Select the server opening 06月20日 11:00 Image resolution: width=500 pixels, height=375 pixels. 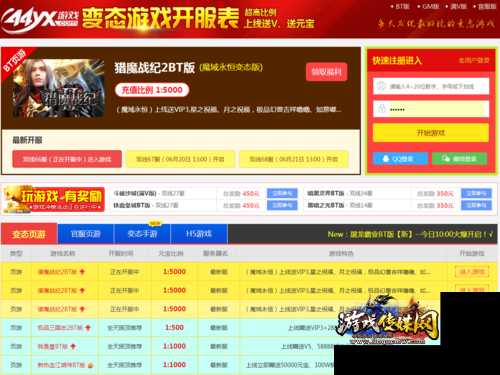click(180, 159)
